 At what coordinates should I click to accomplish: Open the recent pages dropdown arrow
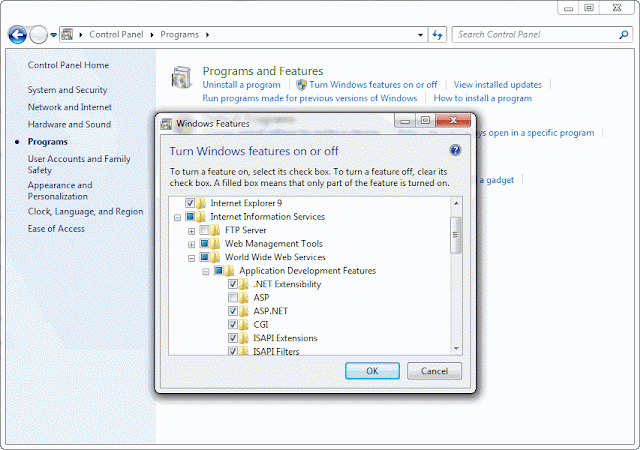[53, 35]
